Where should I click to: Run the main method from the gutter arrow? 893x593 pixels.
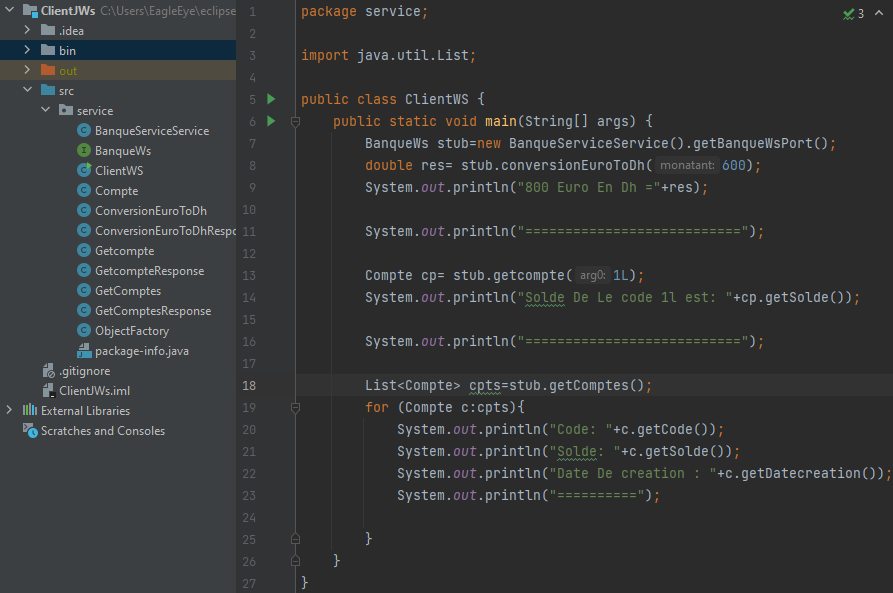[271, 121]
